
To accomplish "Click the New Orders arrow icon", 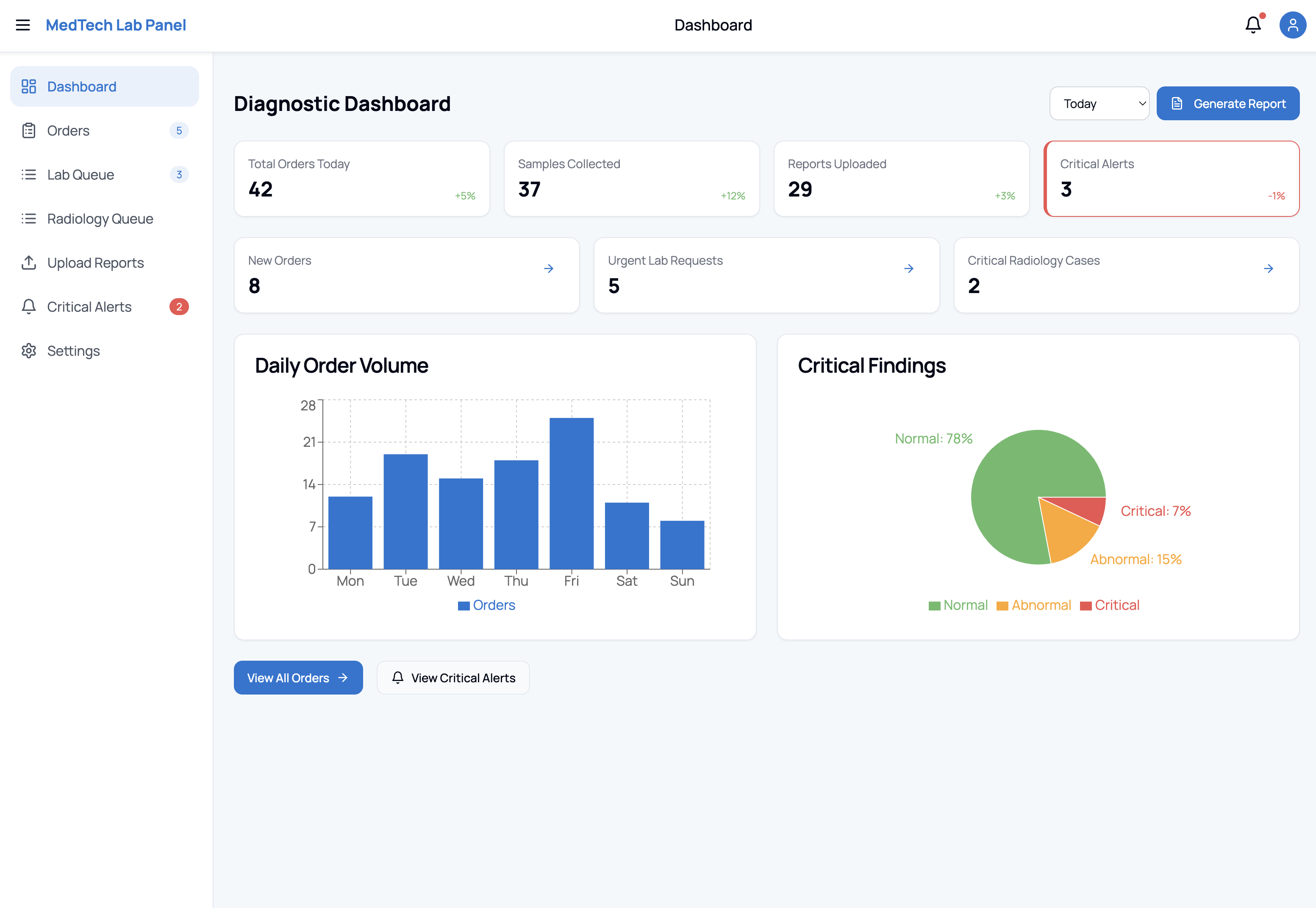I will click(x=549, y=269).
